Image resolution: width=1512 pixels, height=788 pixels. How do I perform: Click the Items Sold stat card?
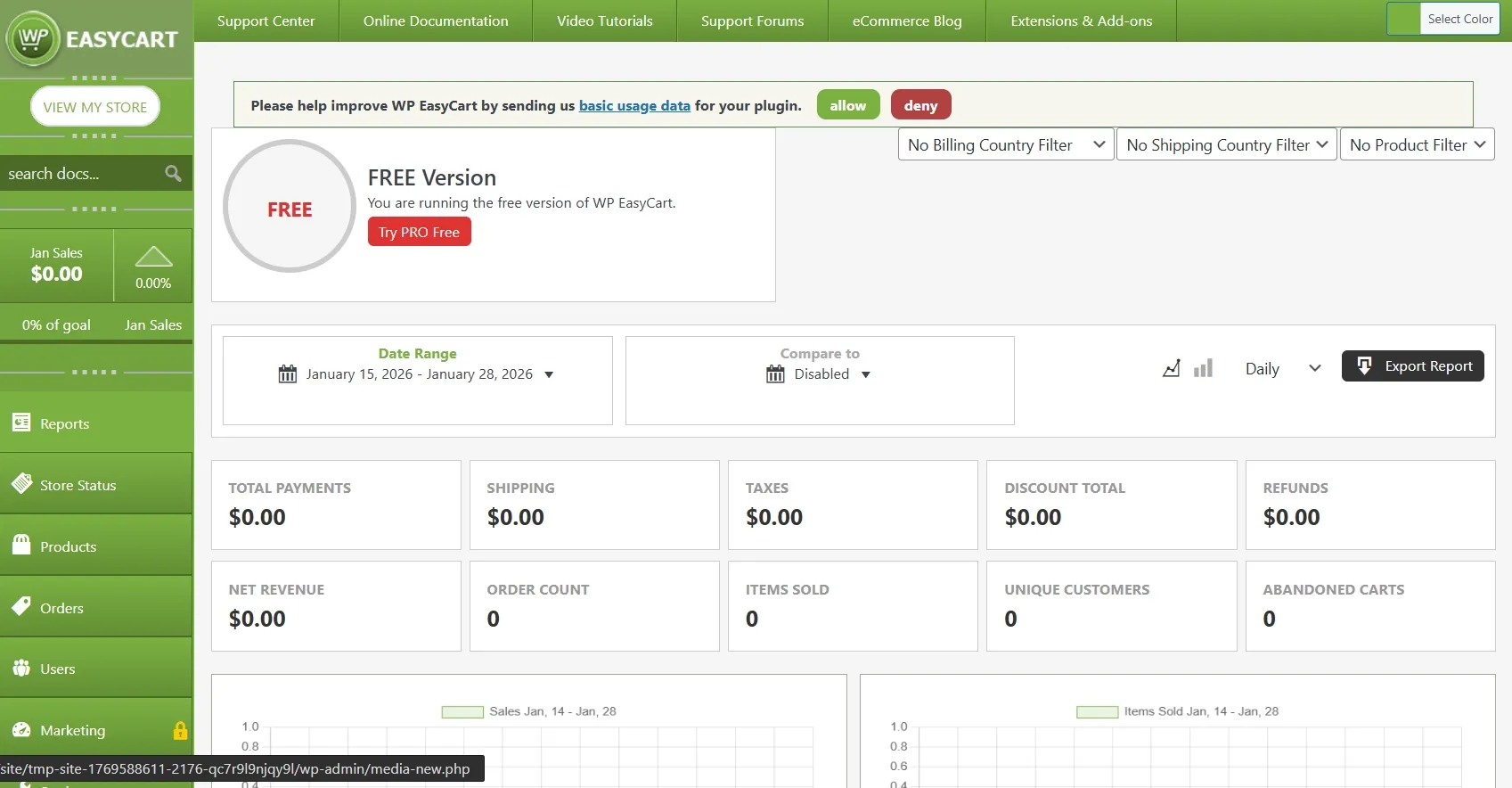coord(853,606)
